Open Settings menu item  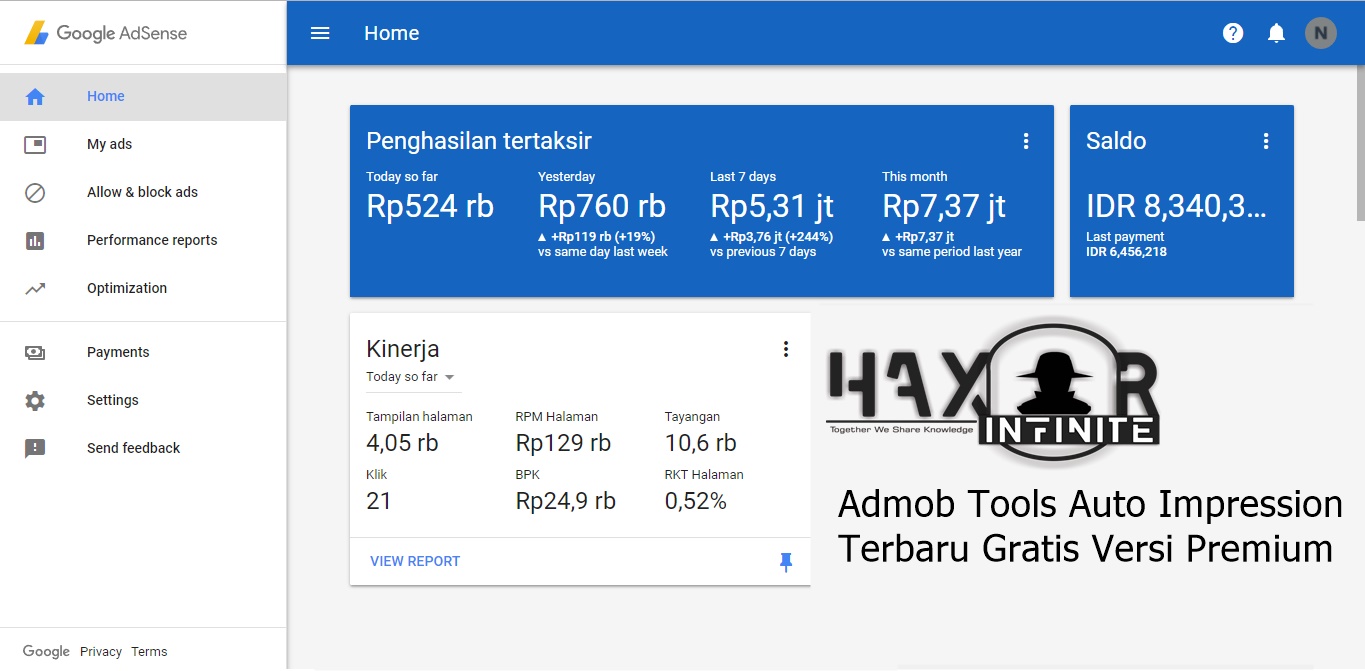(x=143, y=401)
